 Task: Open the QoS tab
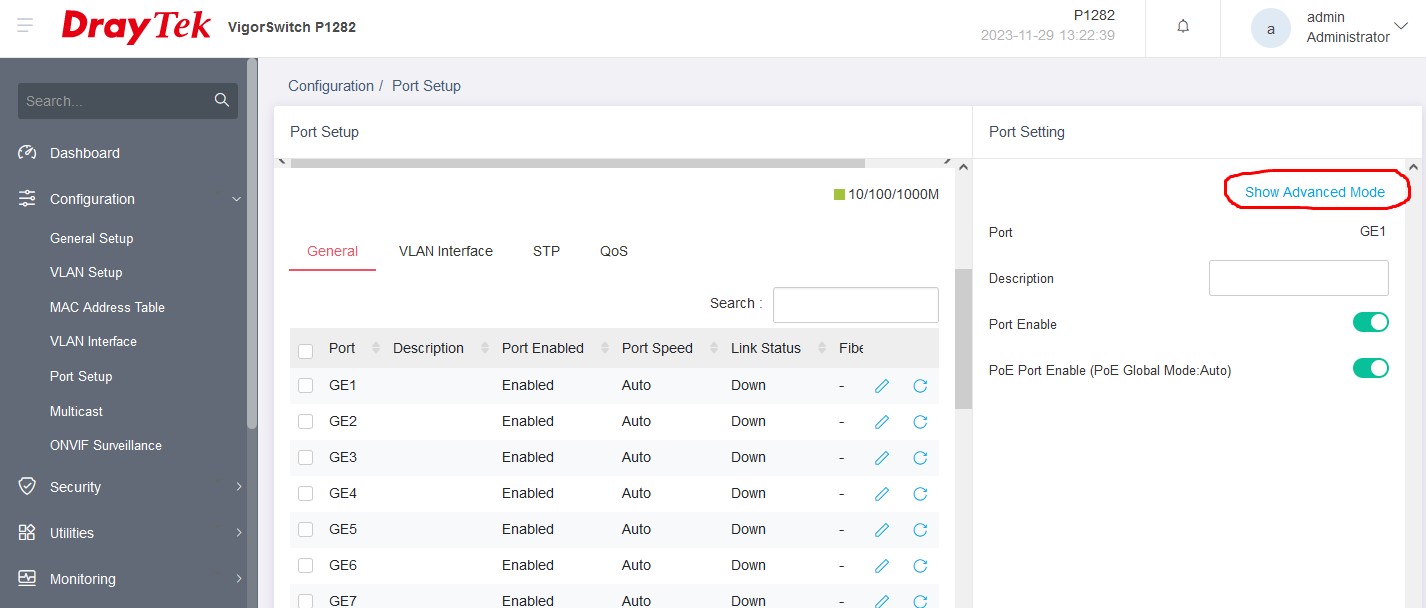point(614,251)
